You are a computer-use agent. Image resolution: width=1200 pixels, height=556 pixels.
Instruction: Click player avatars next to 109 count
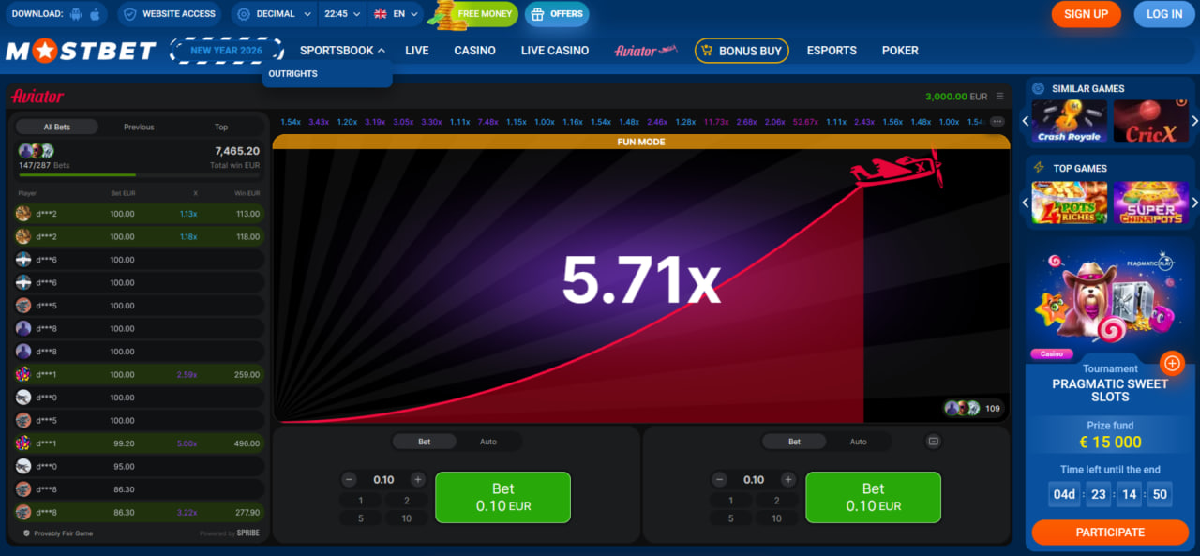coord(962,408)
